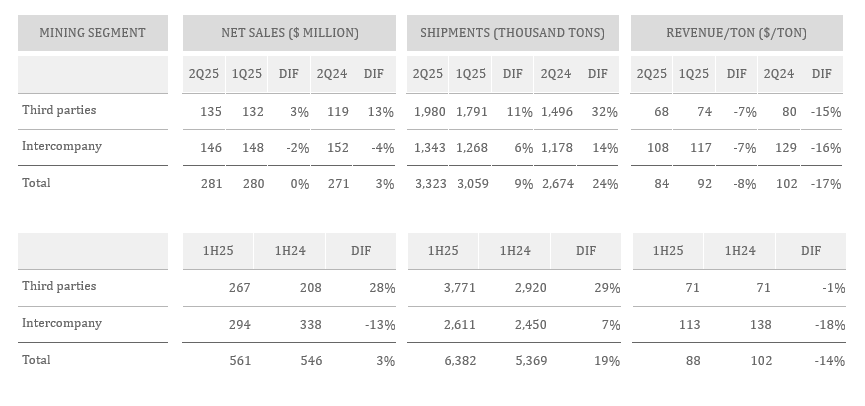Select the 1H25 header under Net Sales
Image resolution: width=865 pixels, height=406 pixels.
tap(217, 251)
